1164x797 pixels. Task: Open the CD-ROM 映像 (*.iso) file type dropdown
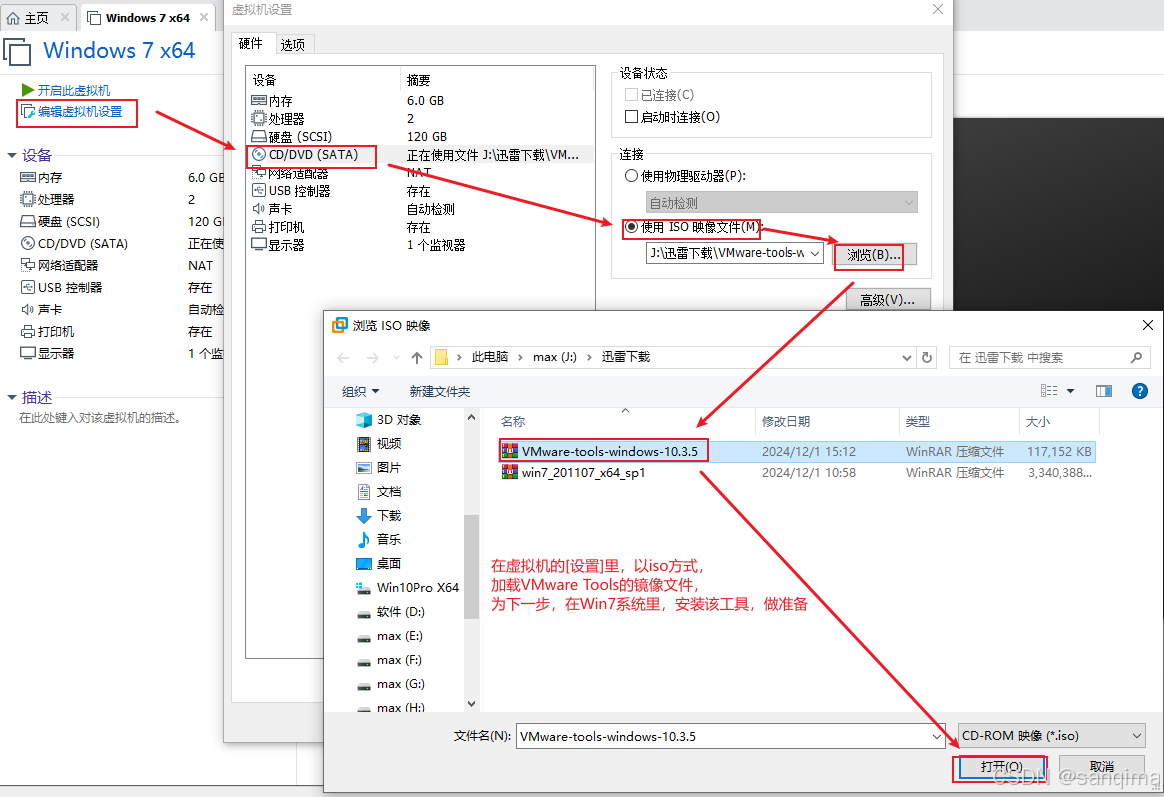click(1052, 736)
